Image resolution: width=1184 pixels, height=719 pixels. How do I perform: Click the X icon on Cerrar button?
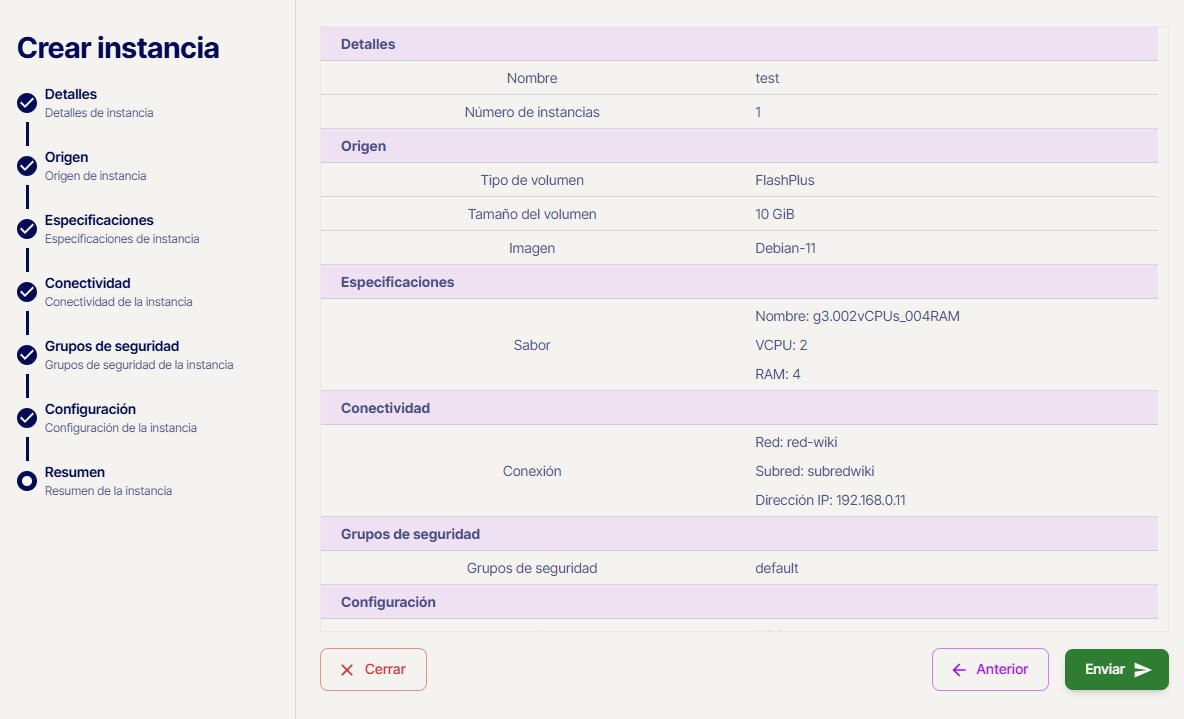pyautogui.click(x=347, y=670)
